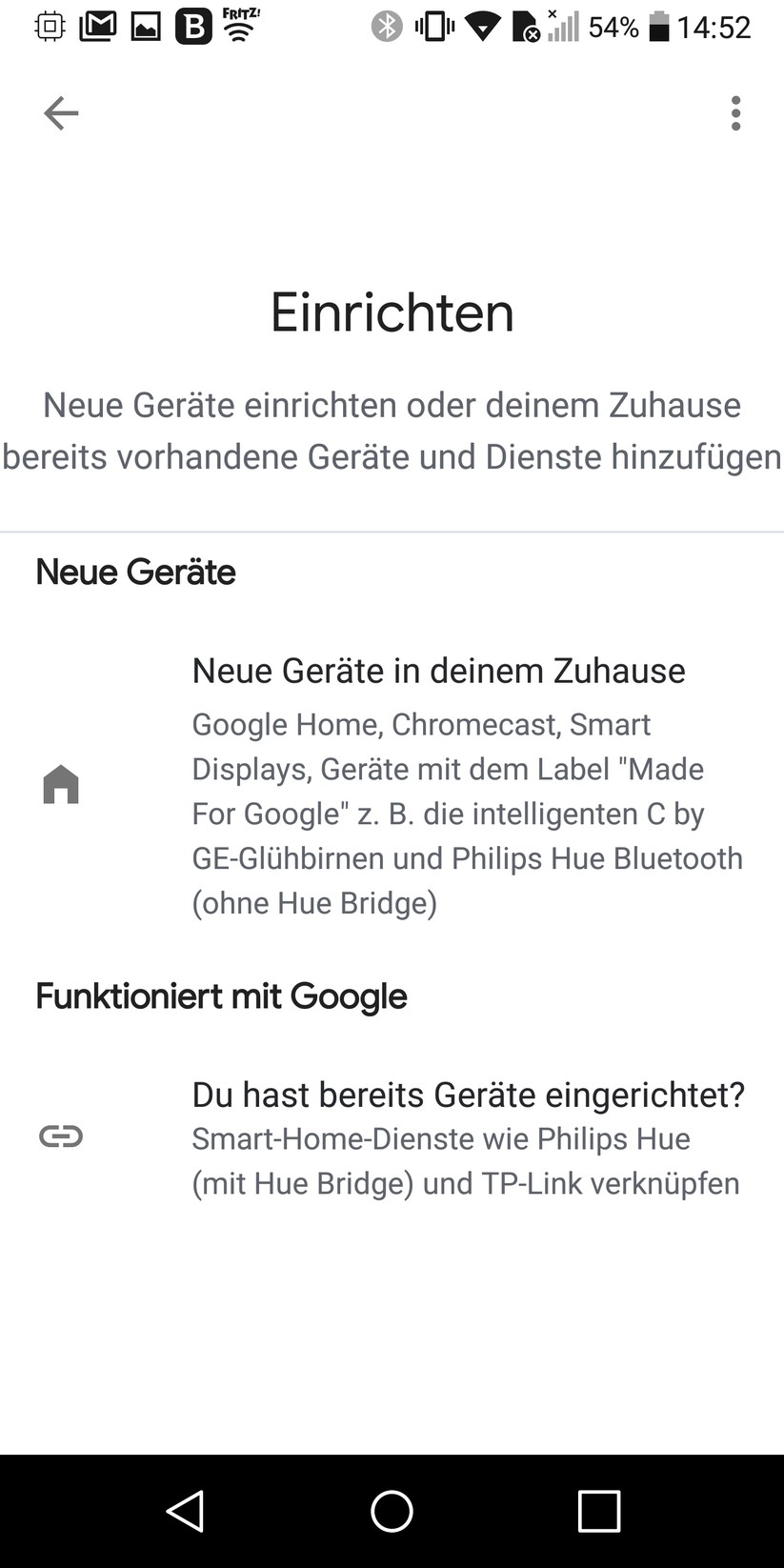Select "Du hast bereits Geräte eingerichtet?"

tap(468, 1095)
